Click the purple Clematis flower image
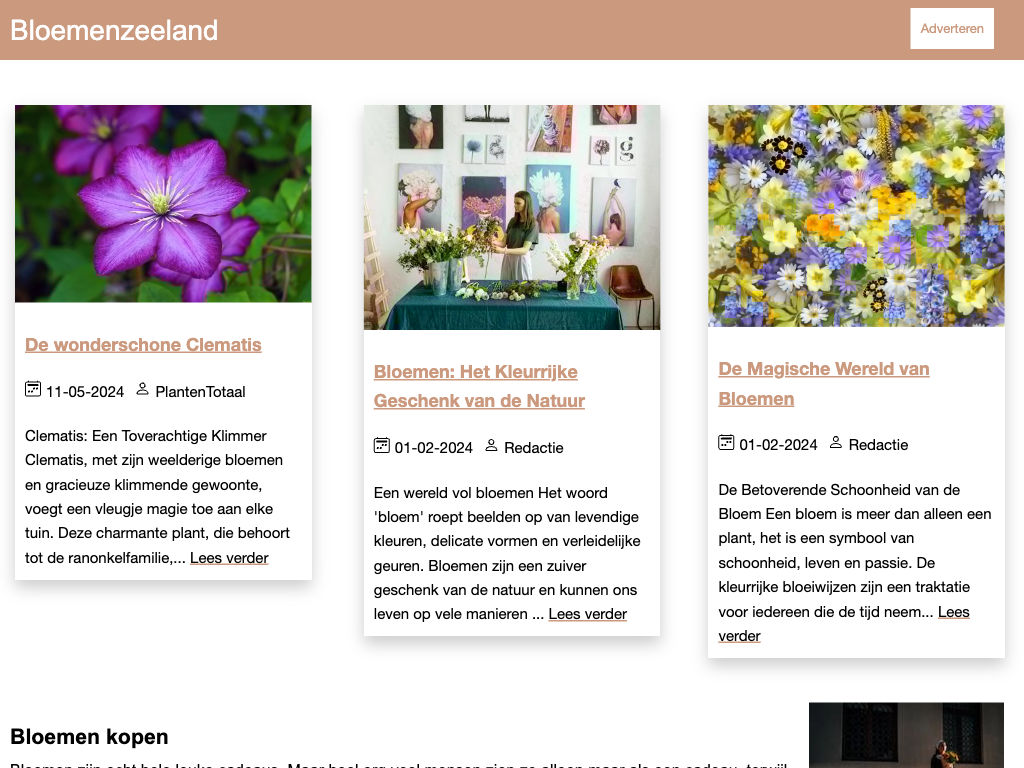This screenshot has height=768, width=1024. (163, 204)
